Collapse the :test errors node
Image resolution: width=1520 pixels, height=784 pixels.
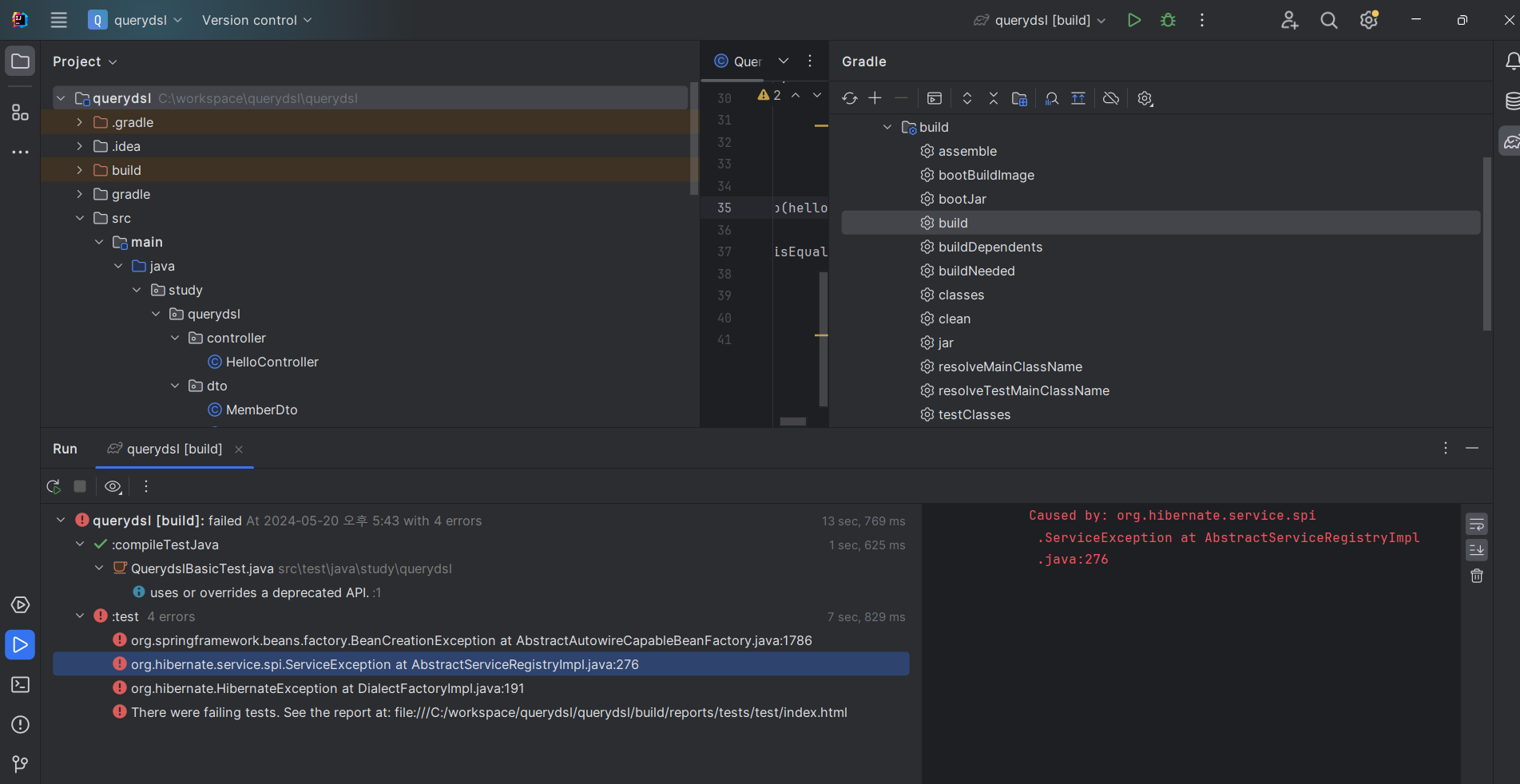point(79,616)
